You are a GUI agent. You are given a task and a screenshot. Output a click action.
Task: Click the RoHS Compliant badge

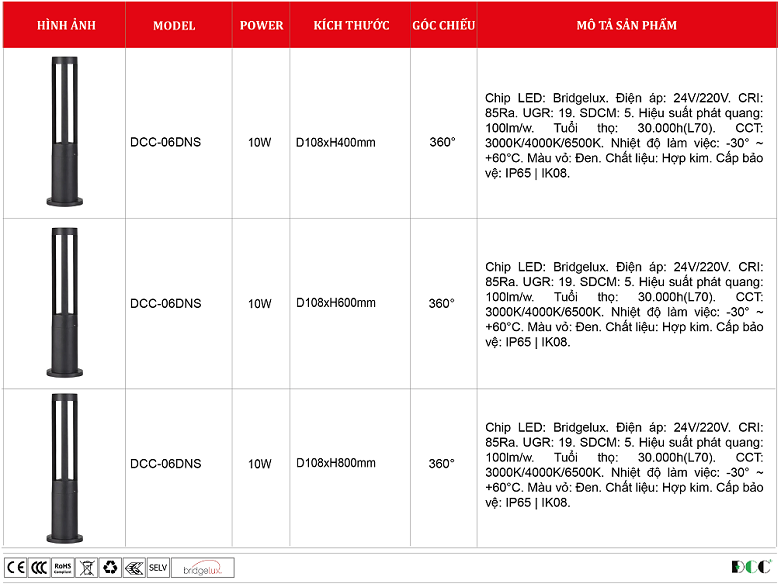(63, 567)
